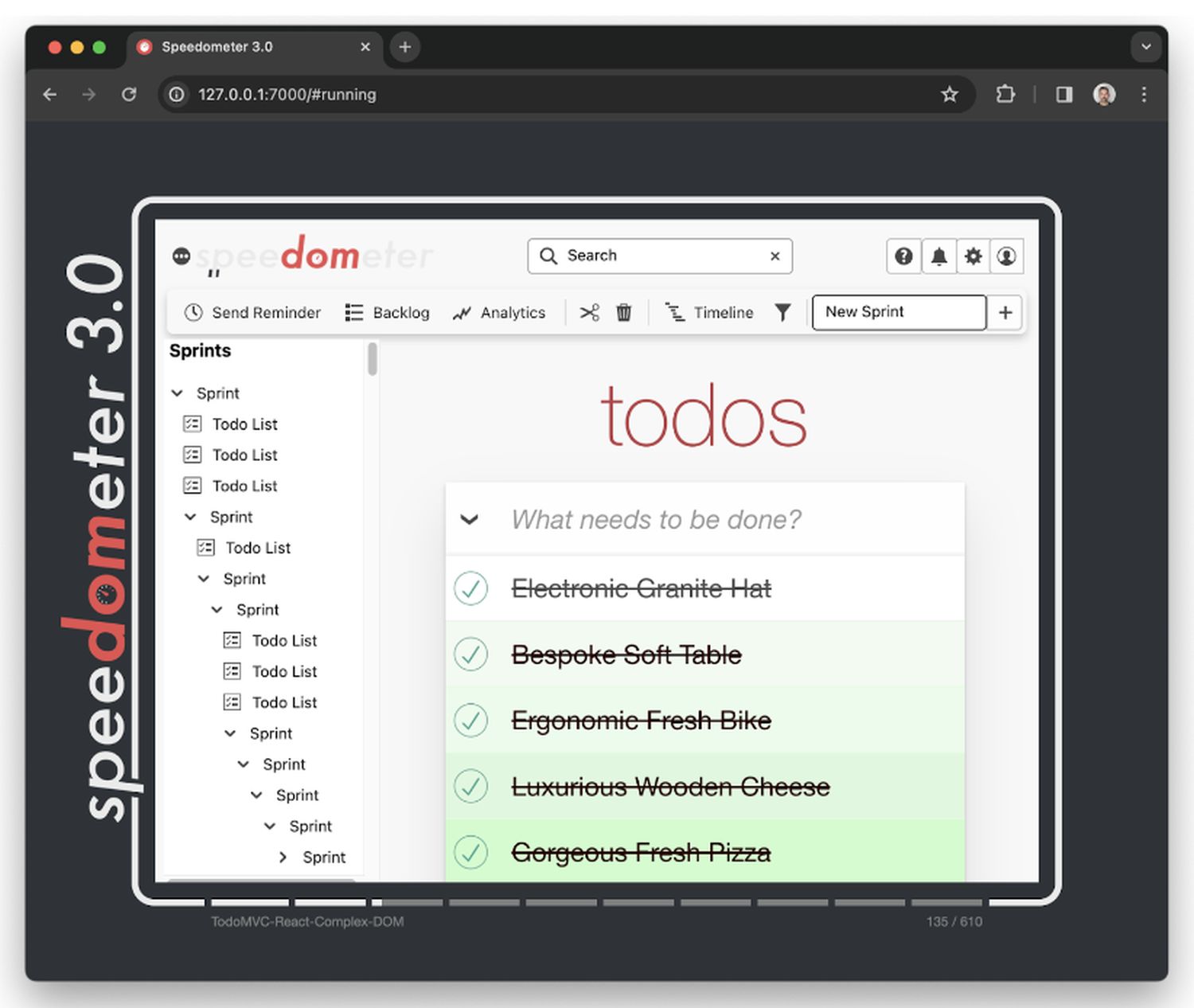Click the branch/merge icon in toolbar
The width and height of the screenshot is (1194, 1008).
point(589,313)
